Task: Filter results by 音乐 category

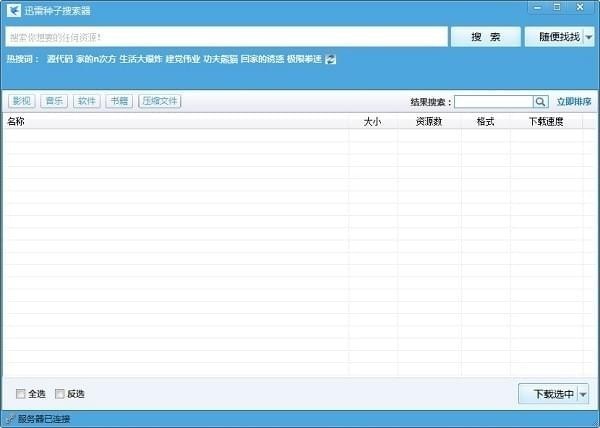Action: pos(54,101)
